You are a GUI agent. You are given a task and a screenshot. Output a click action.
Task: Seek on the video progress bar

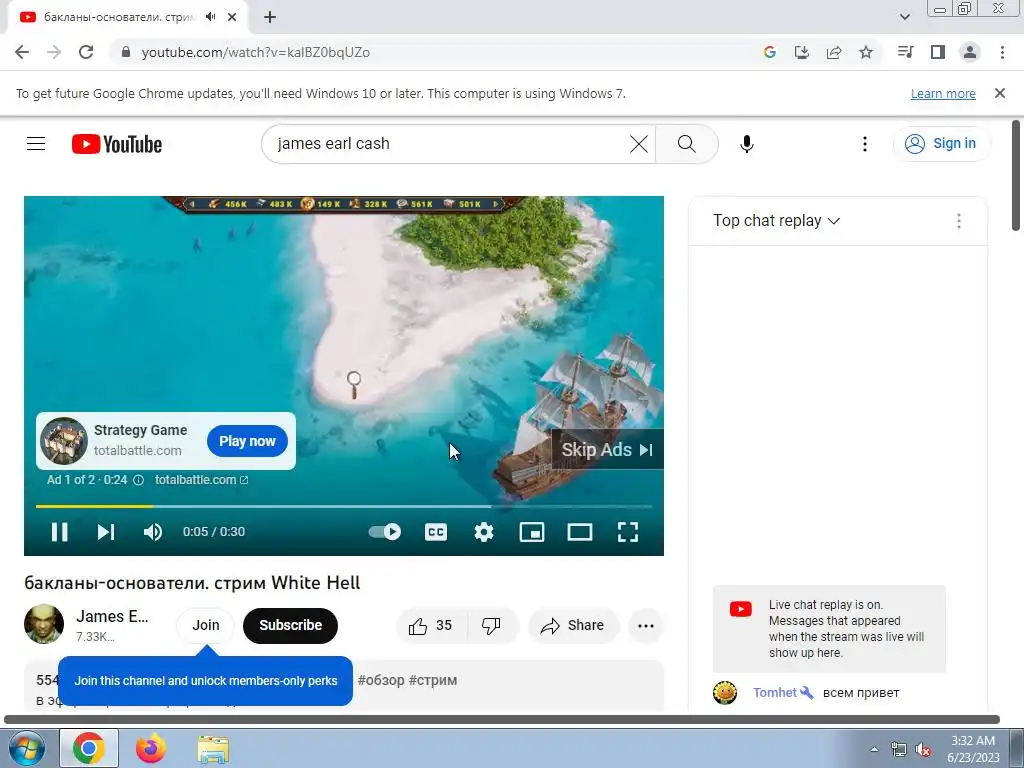click(x=344, y=506)
